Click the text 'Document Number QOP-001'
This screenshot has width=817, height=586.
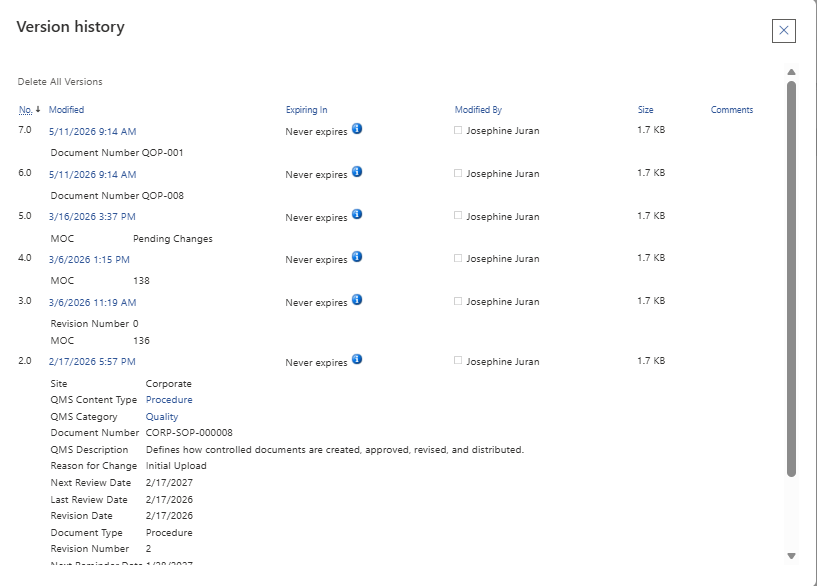coord(117,153)
